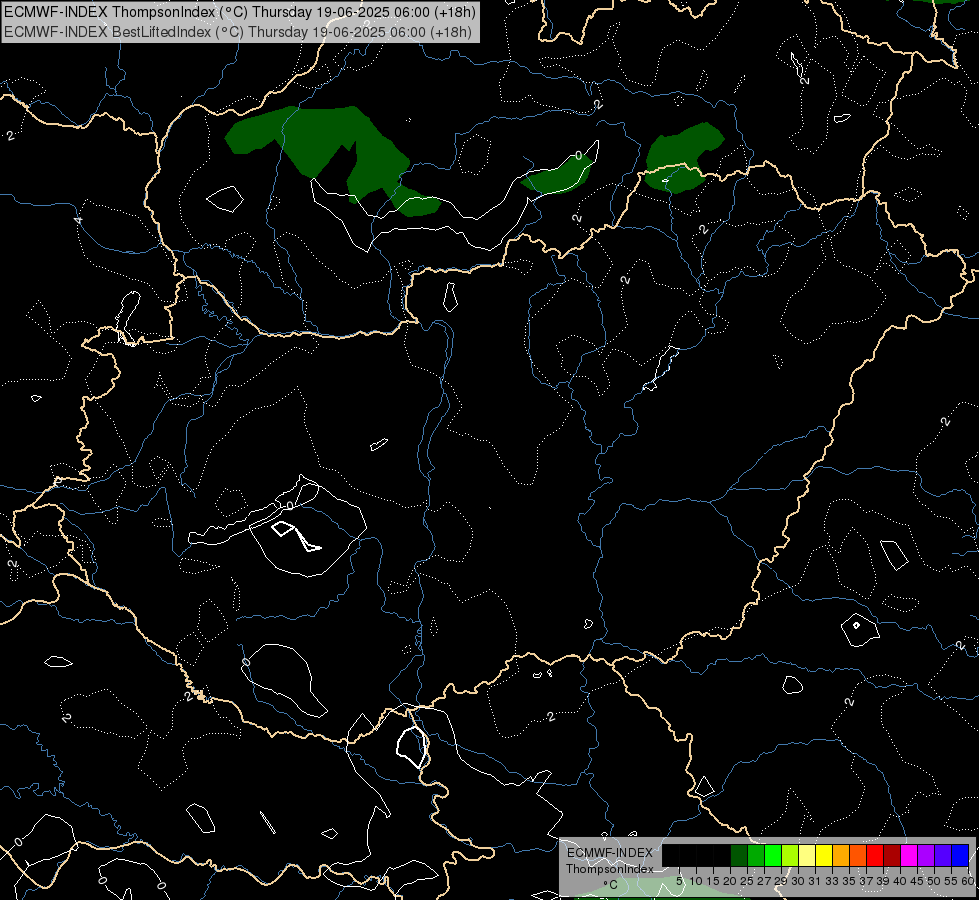Click the legend tick value 40

tap(900, 881)
